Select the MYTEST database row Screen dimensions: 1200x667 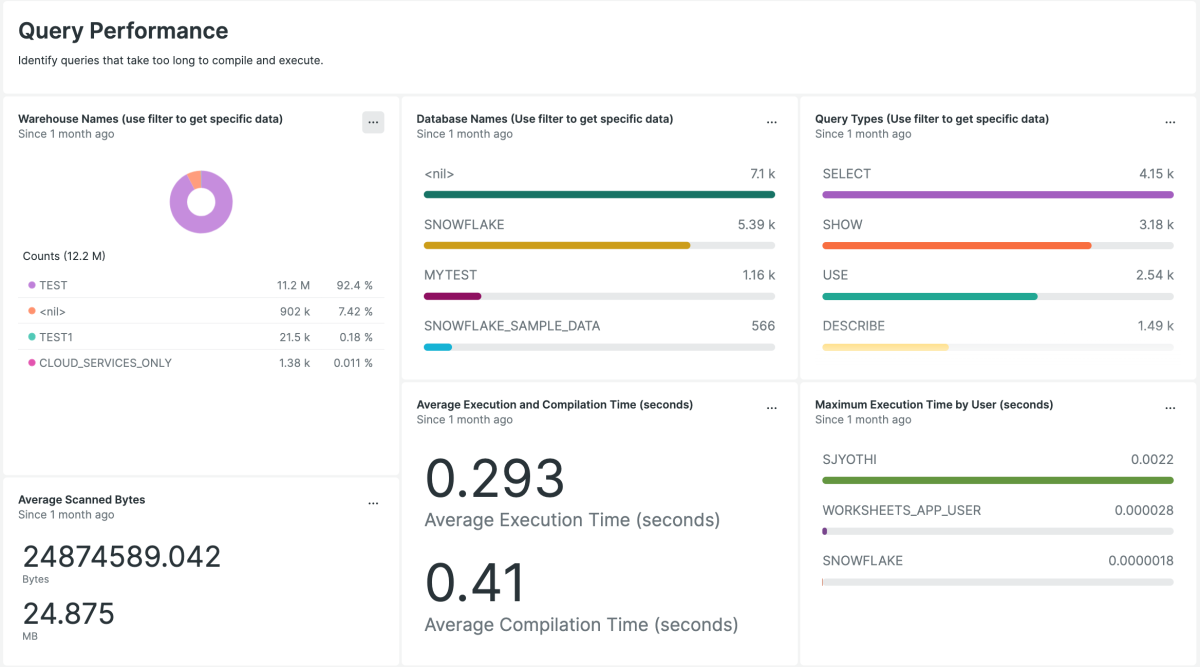[598, 285]
